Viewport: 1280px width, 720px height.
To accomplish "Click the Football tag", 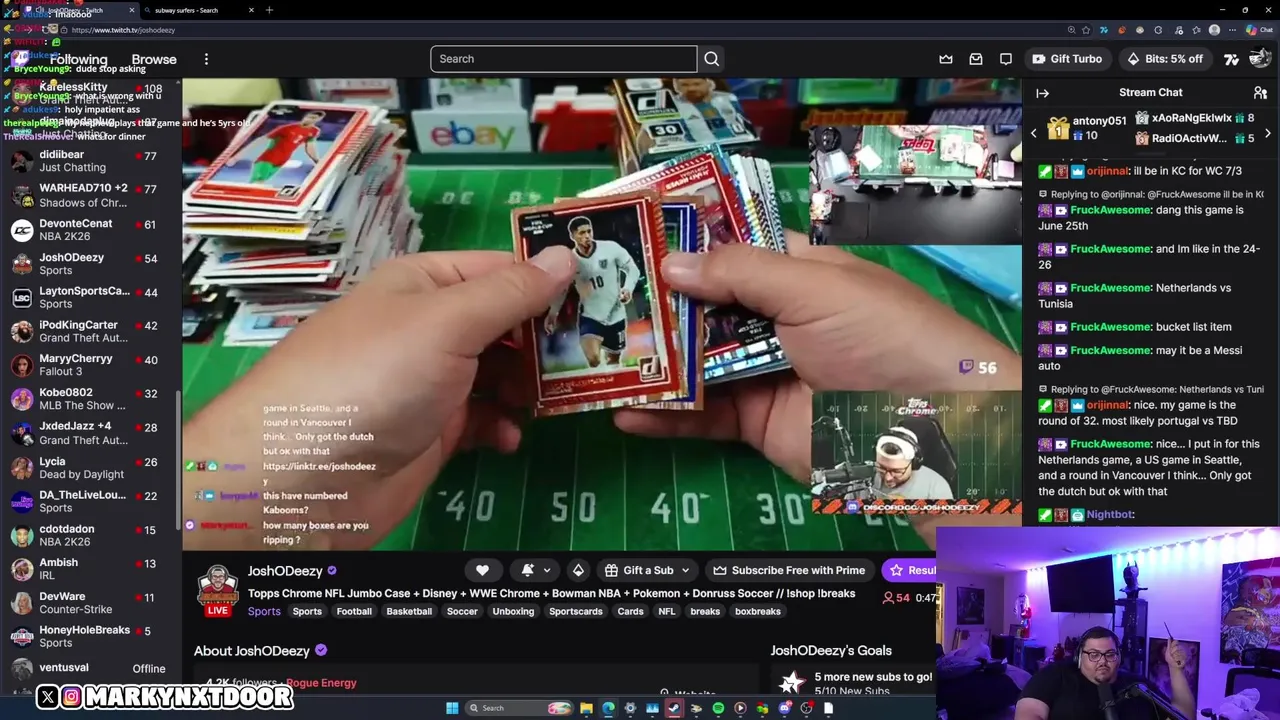I will [354, 611].
